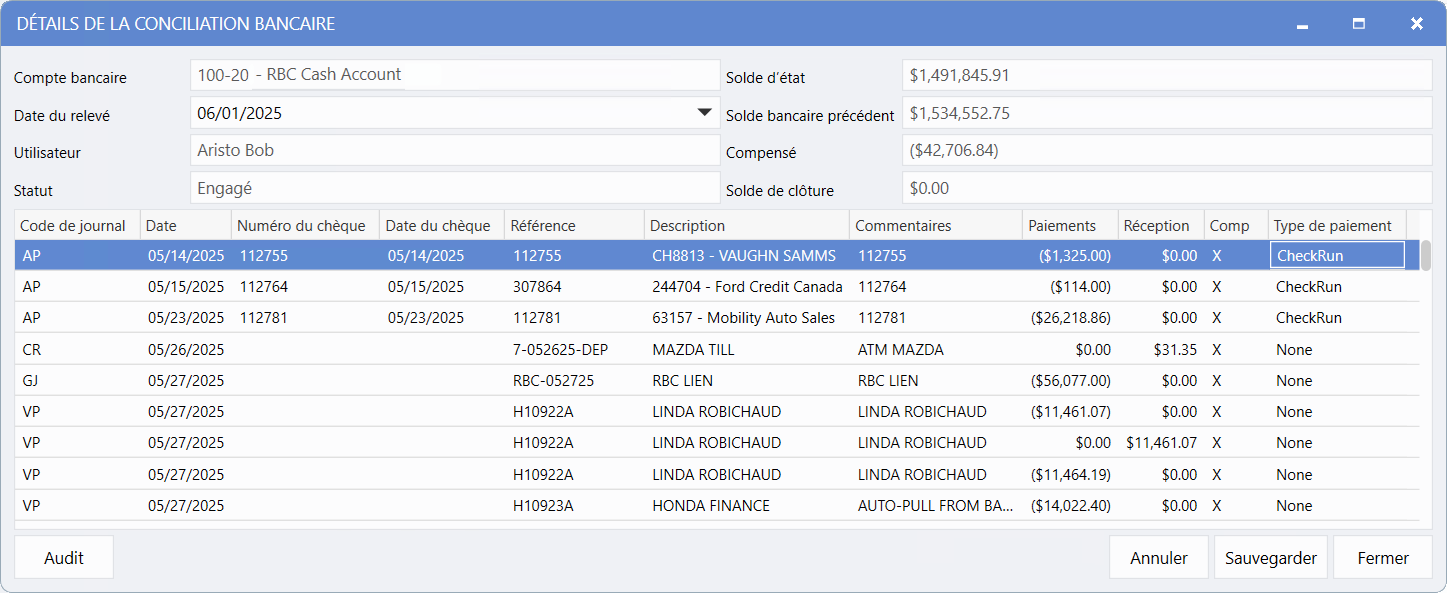Viewport: 1447px width, 593px height.
Task: Click the Type de paiement column header
Action: (1332, 226)
